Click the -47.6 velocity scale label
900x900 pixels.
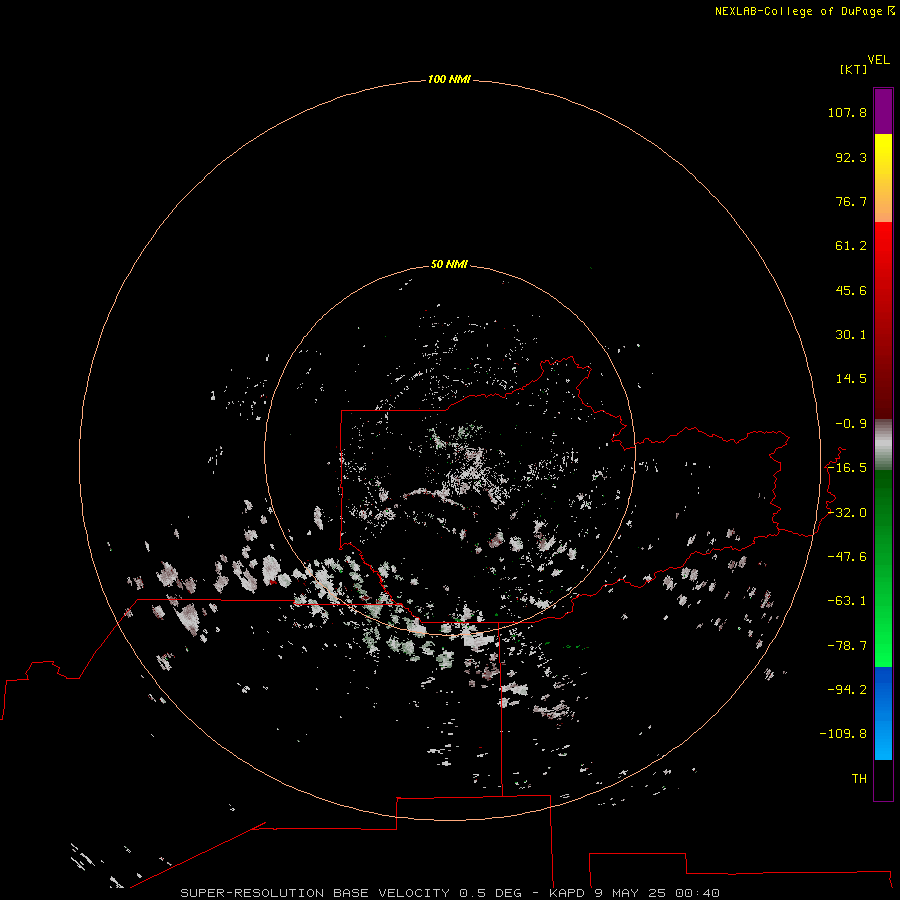847,557
